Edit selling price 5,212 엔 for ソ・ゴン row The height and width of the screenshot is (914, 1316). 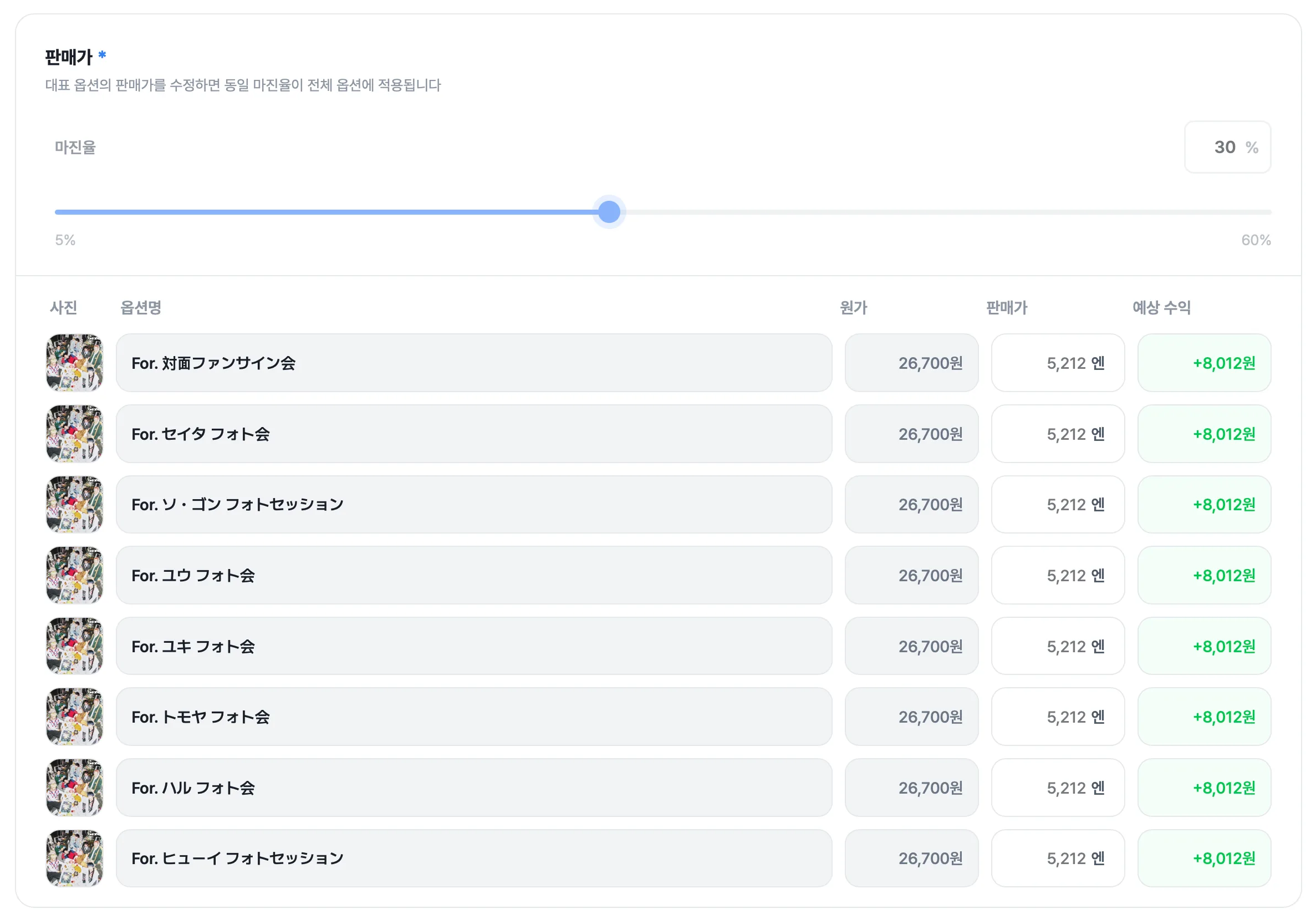1058,505
